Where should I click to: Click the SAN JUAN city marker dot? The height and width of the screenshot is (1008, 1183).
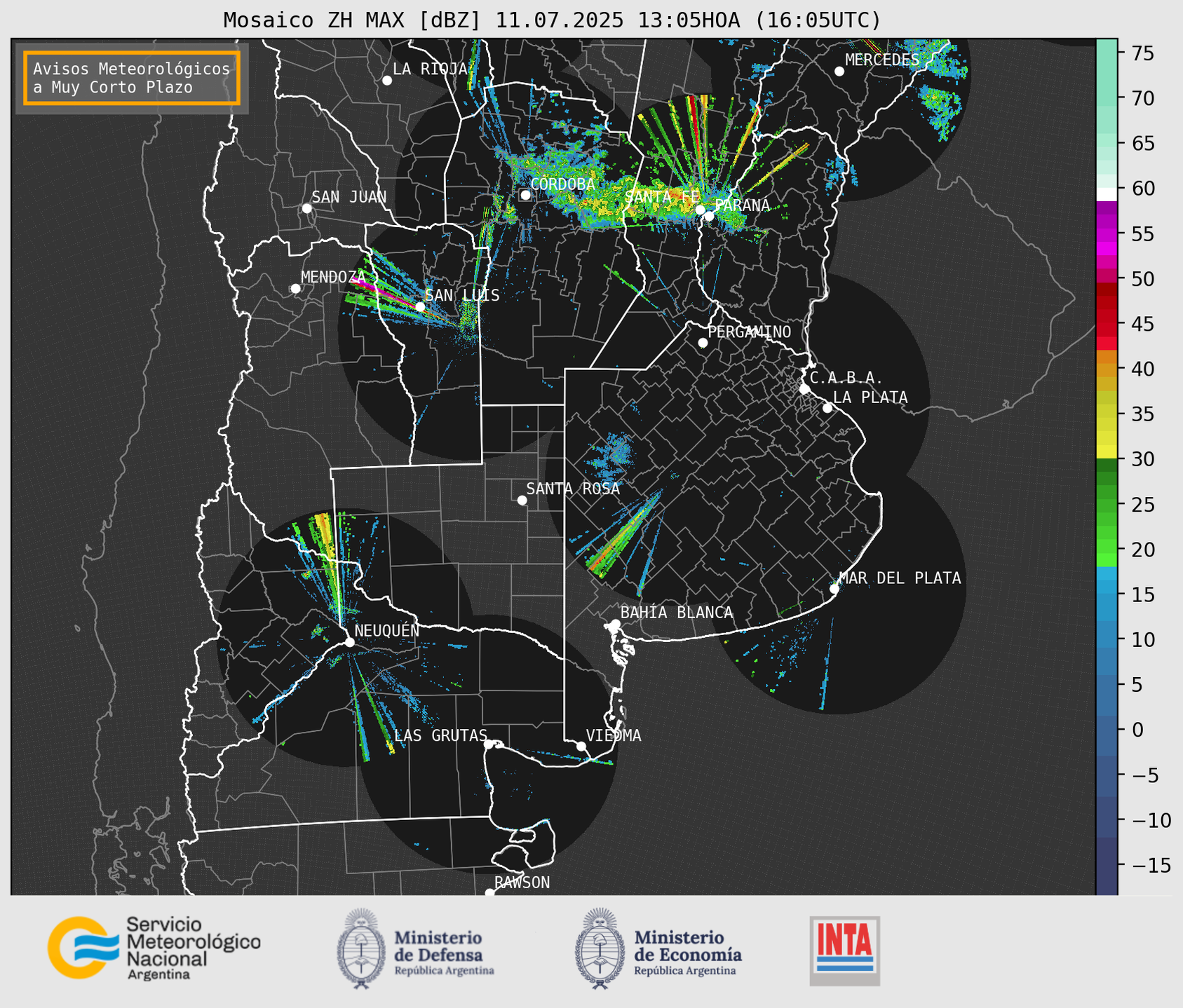(x=306, y=208)
